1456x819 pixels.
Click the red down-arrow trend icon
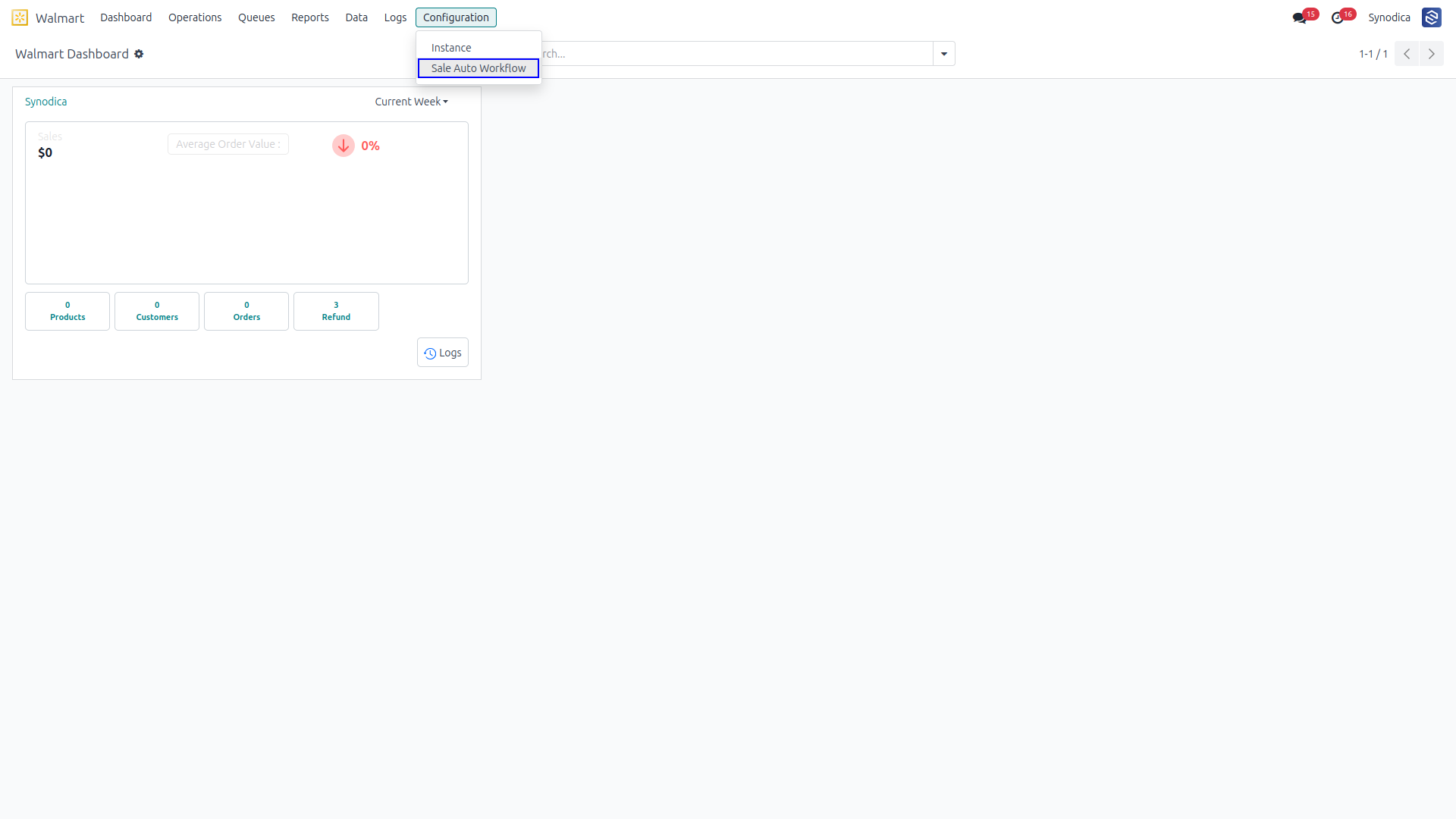point(344,146)
